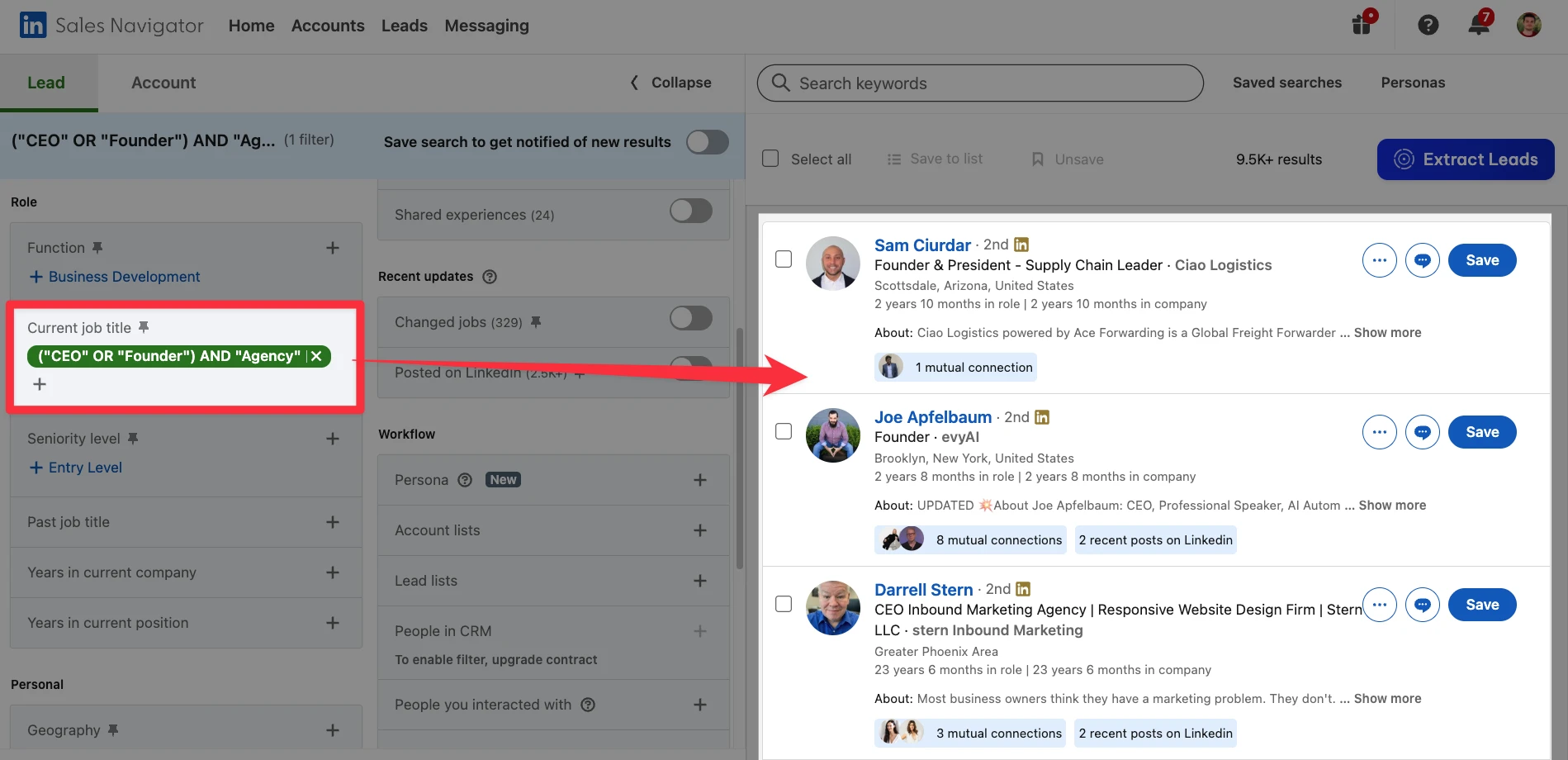This screenshot has height=760, width=1568.
Task: Open Joe Apfelbaum's profile photo
Action: [x=833, y=435]
